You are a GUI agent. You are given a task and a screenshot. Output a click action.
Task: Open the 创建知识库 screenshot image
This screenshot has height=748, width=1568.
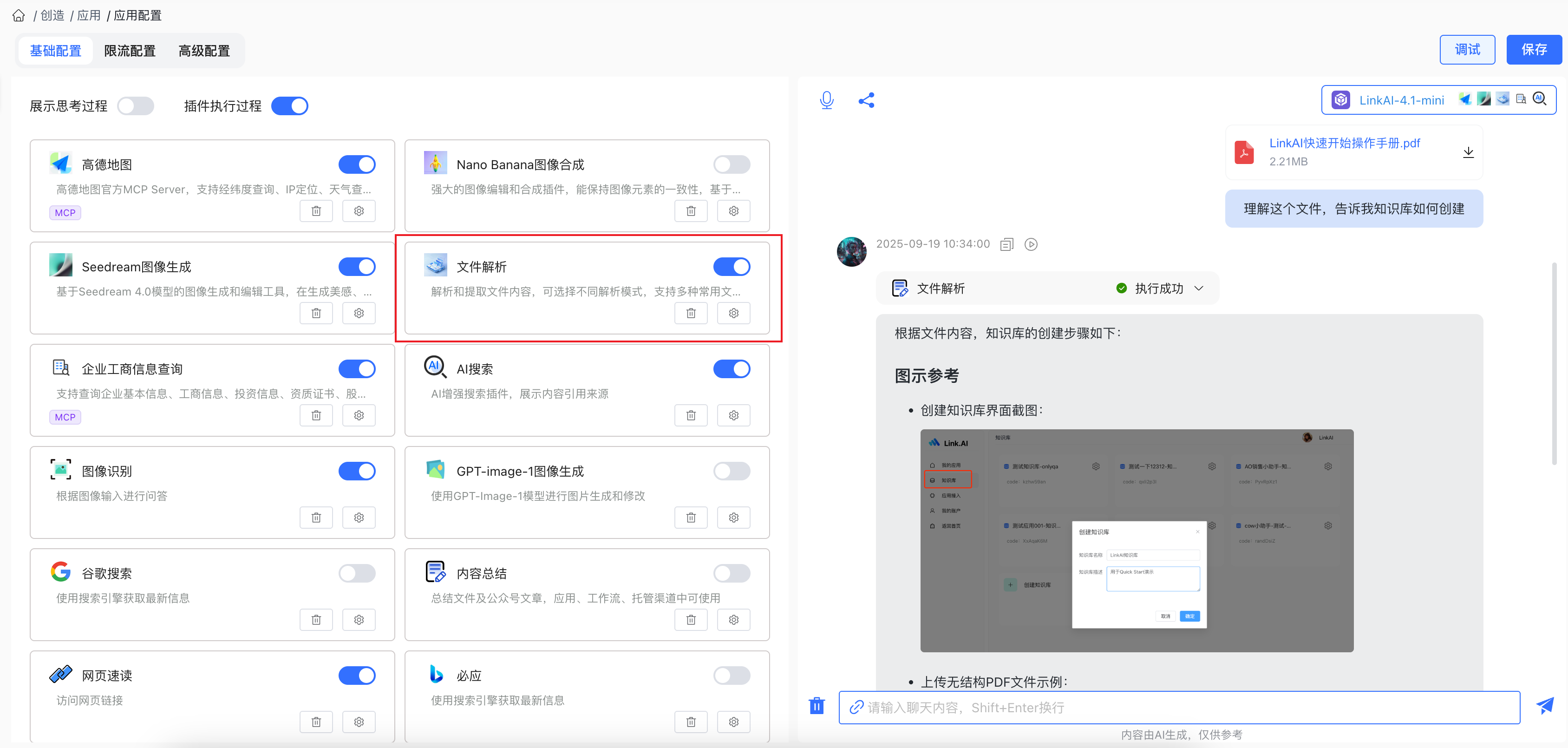tap(1137, 541)
